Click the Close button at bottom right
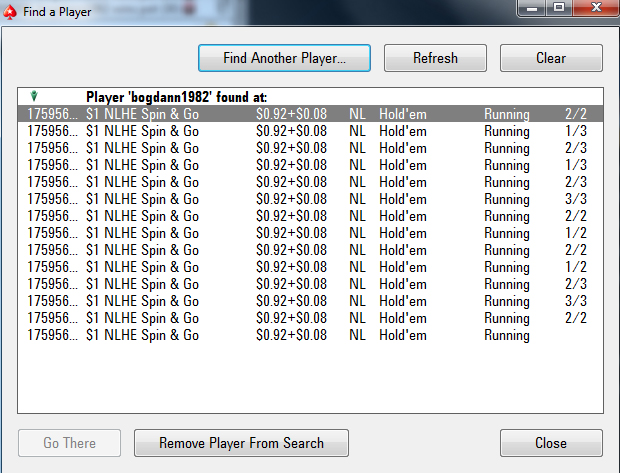This screenshot has width=620, height=473. [551, 443]
